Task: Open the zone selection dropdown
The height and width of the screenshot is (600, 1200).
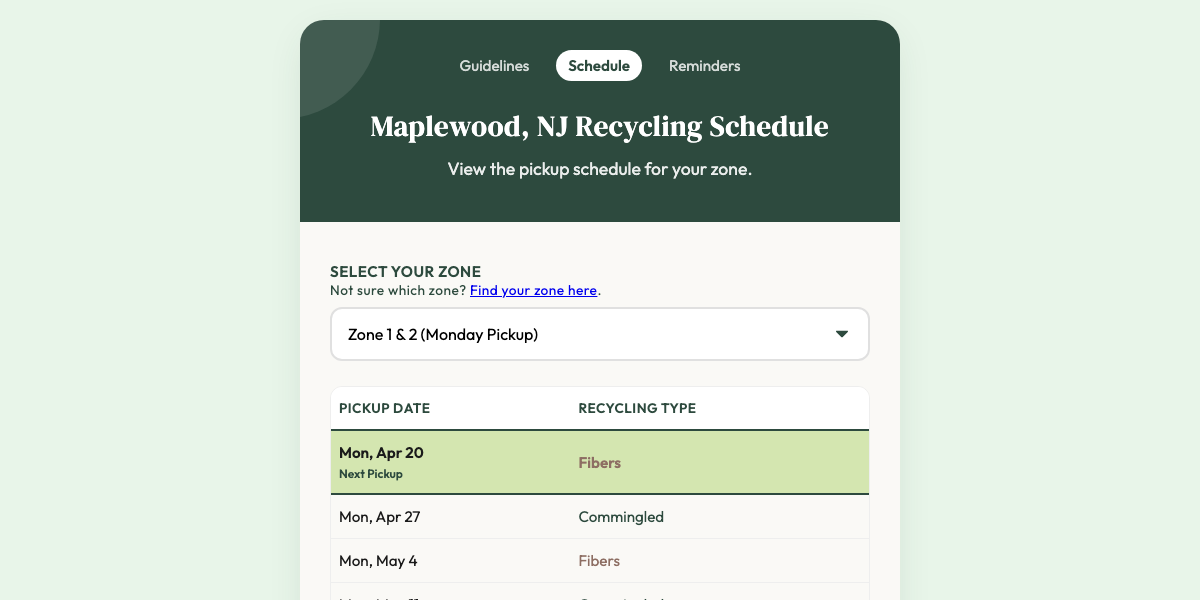Action: (600, 333)
